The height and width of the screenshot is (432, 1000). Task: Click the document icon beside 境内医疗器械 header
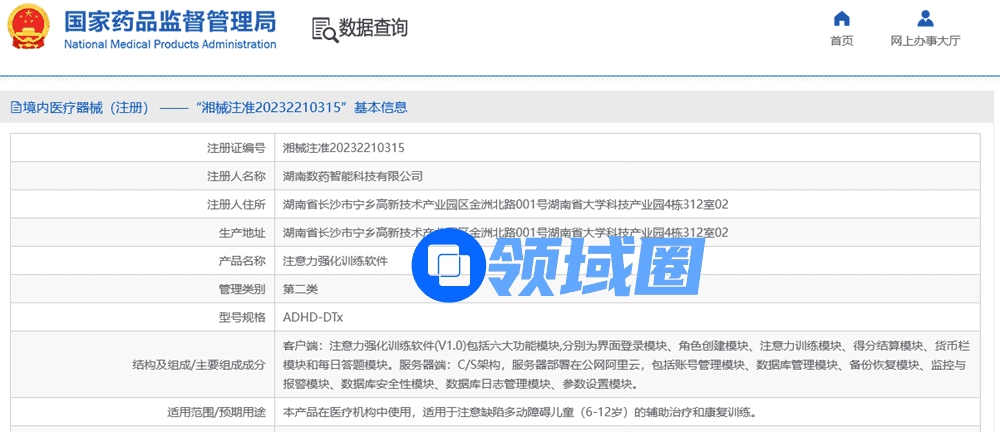click(x=15, y=107)
